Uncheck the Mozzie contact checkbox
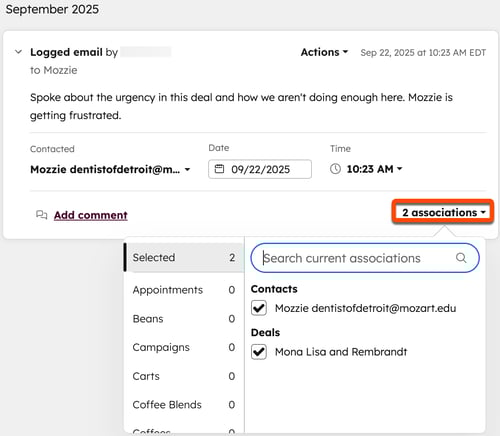The height and width of the screenshot is (436, 500). pos(259,308)
